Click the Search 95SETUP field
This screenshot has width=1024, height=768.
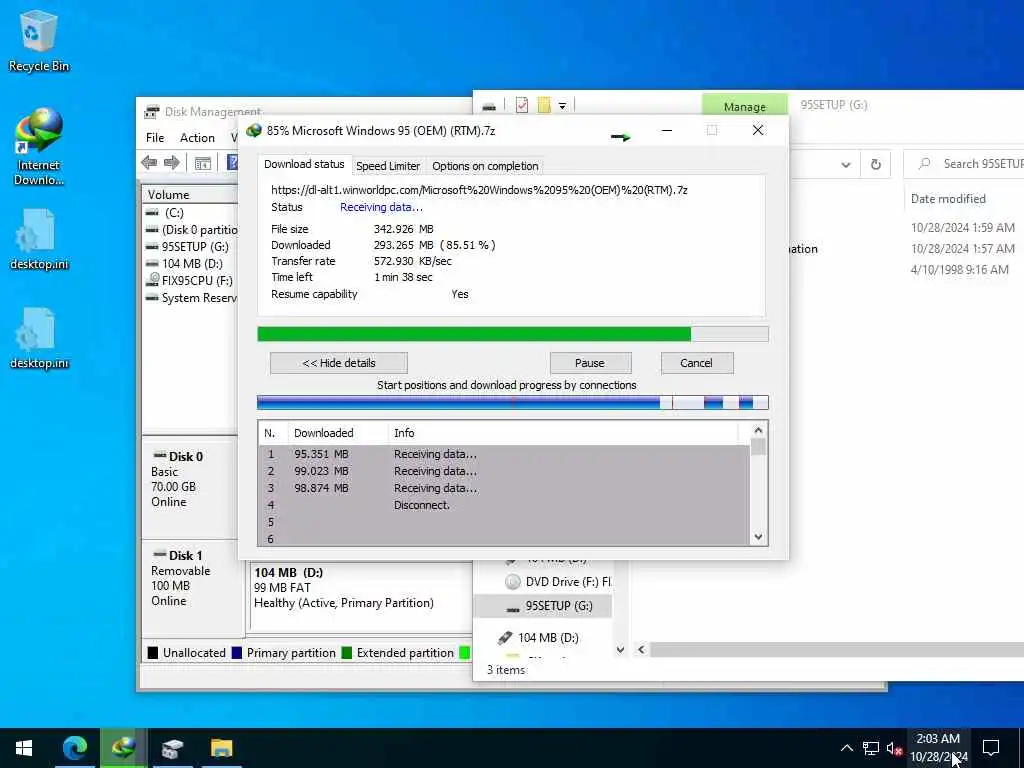pyautogui.click(x=964, y=164)
